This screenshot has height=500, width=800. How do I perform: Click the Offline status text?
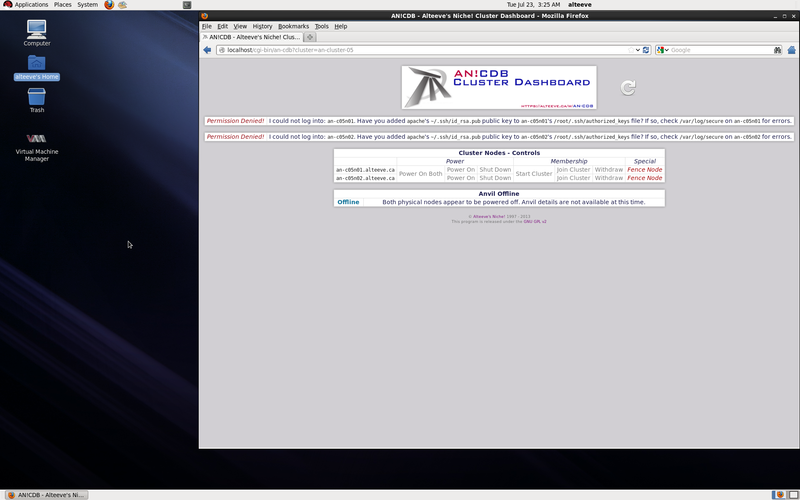(348, 202)
